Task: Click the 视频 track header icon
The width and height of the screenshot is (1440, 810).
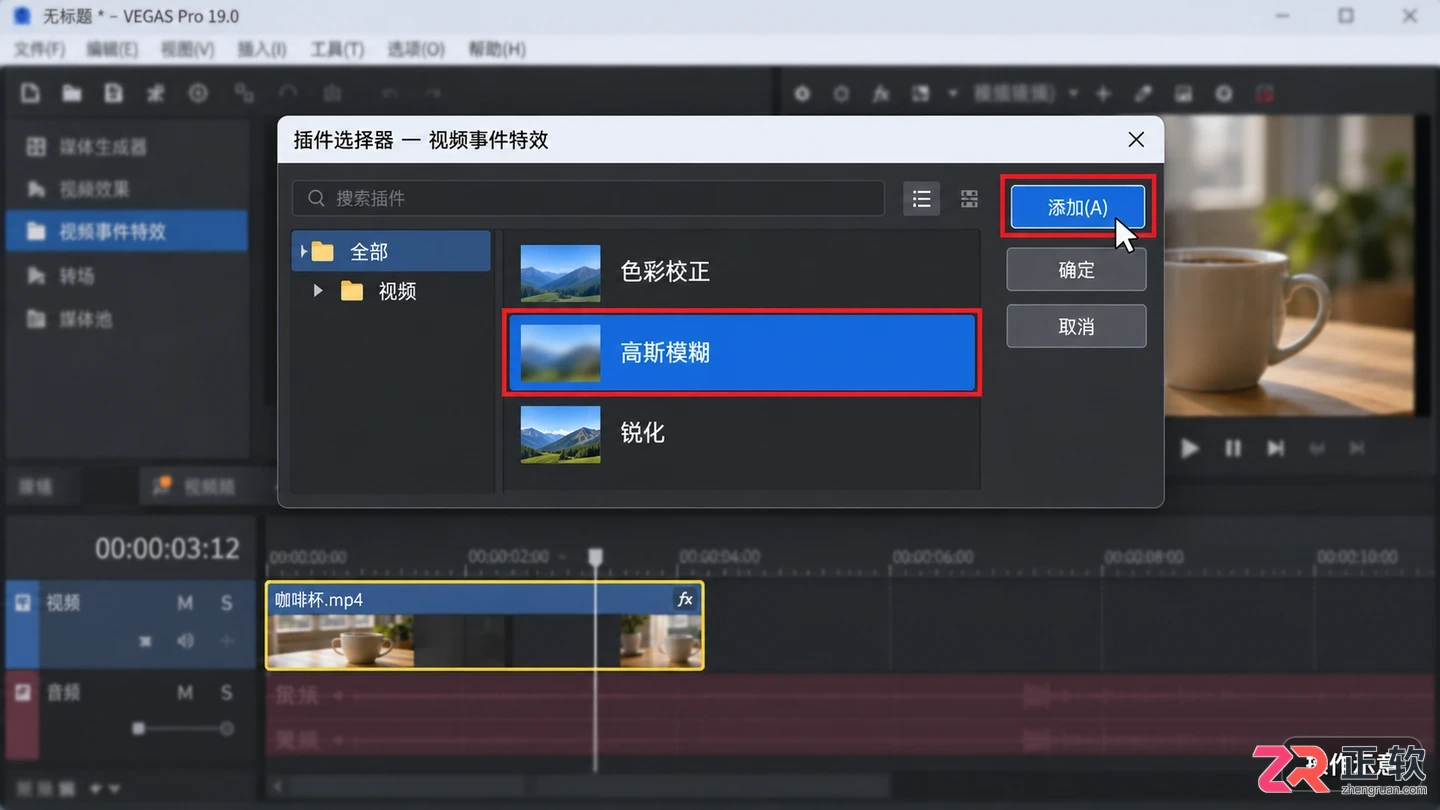Action: click(x=22, y=603)
